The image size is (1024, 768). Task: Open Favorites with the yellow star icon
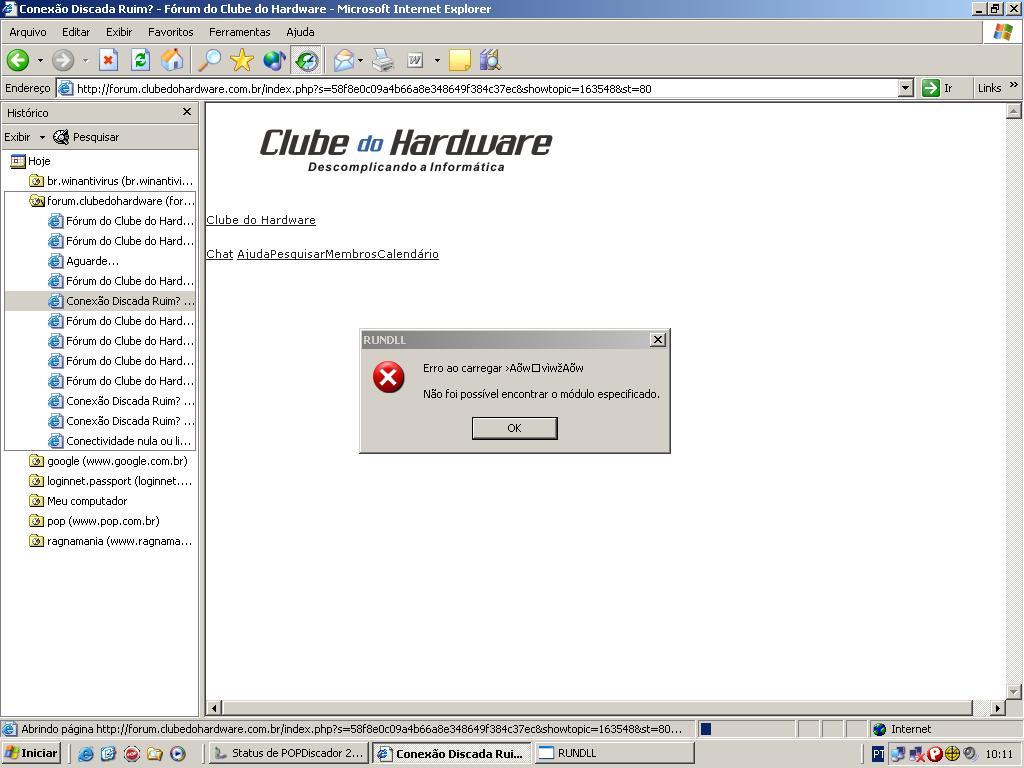pos(242,61)
